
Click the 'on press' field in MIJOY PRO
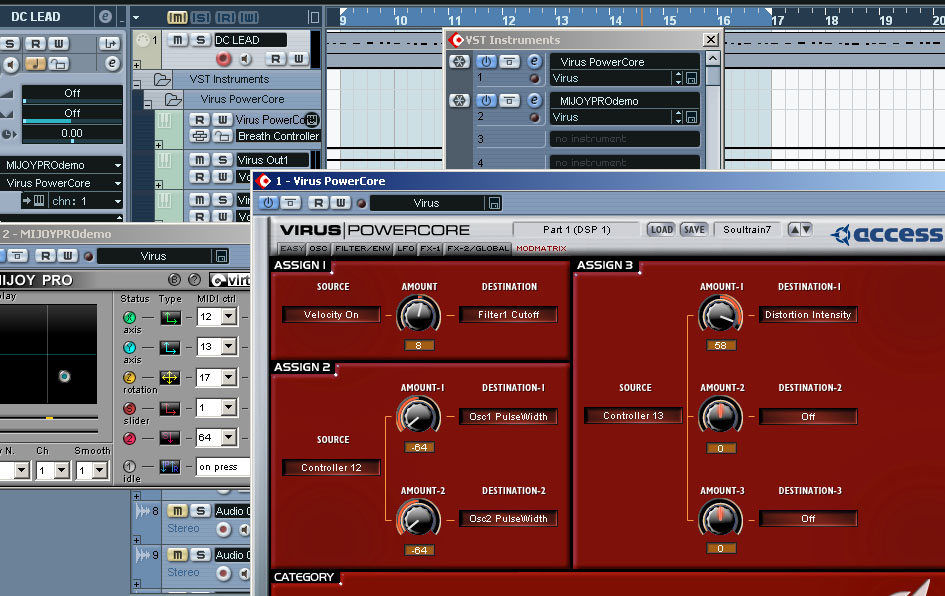pos(223,467)
